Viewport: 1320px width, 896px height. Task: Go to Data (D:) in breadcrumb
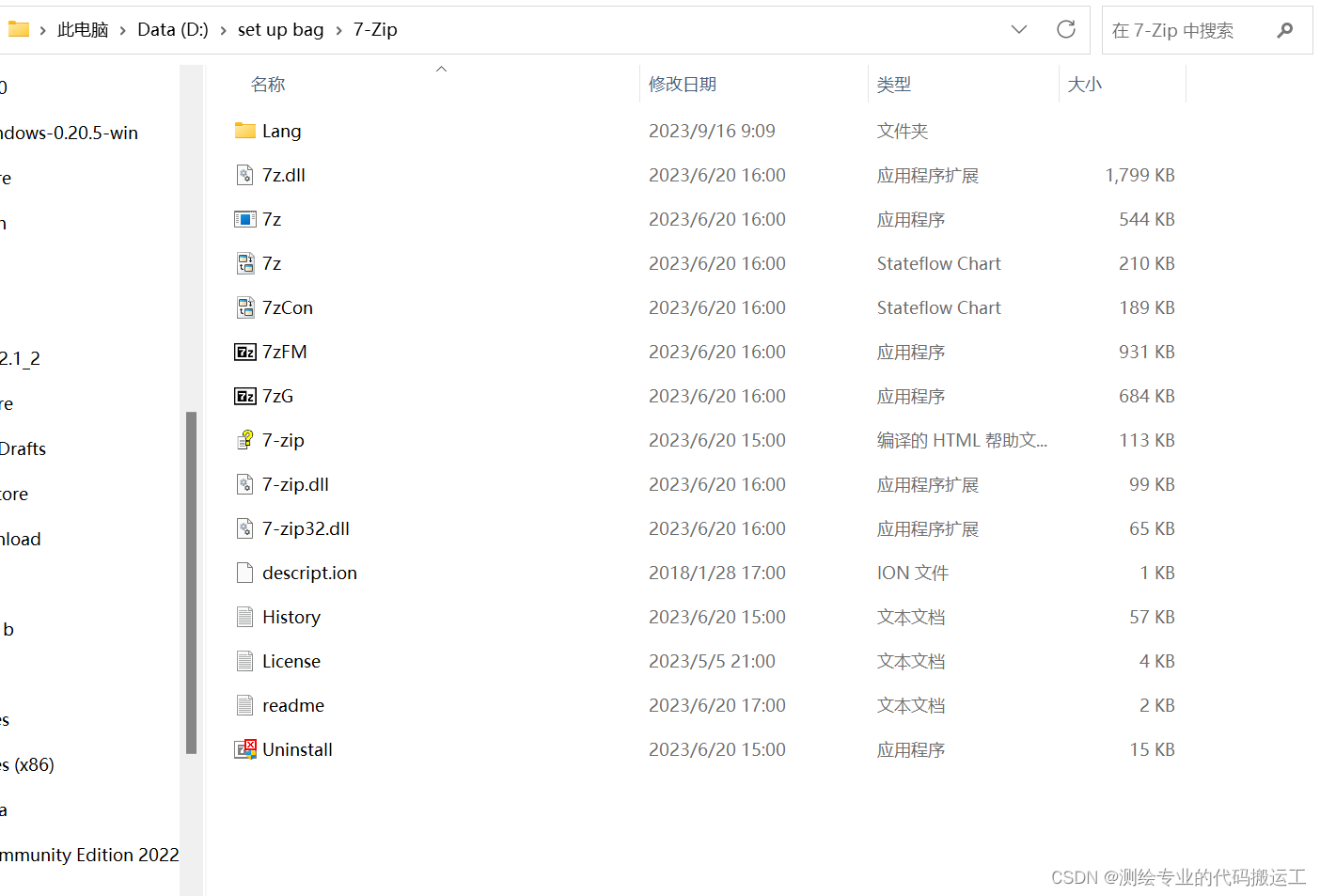pos(173,30)
